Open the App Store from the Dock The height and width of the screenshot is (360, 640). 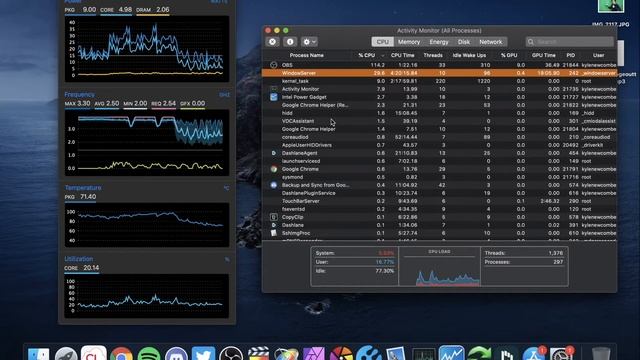click(x=534, y=354)
